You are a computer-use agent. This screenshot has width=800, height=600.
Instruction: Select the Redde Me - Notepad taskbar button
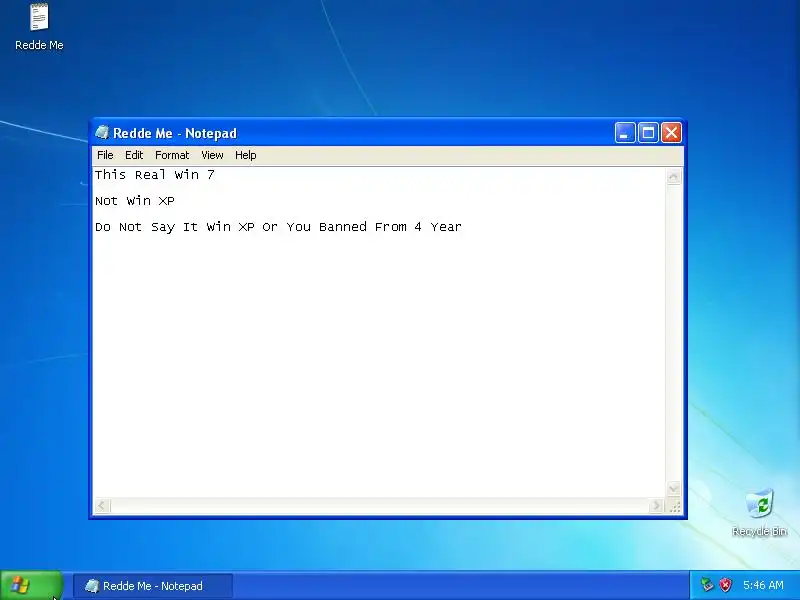(153, 586)
